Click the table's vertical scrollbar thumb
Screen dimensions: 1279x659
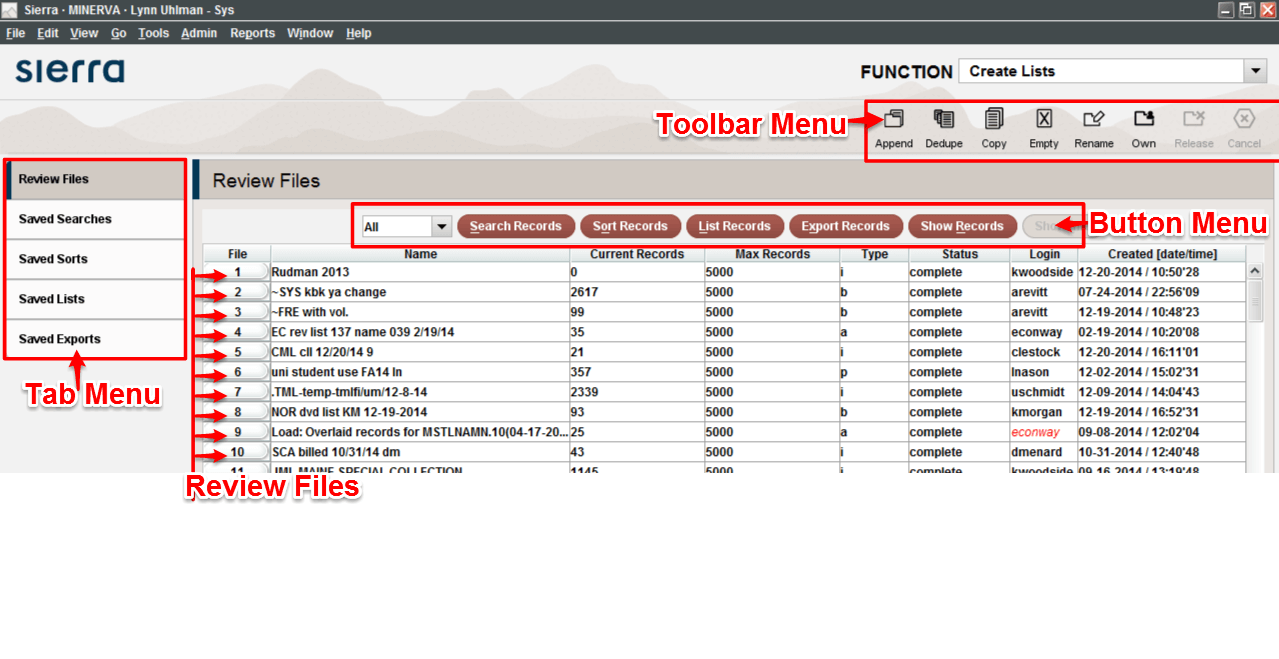[1255, 300]
